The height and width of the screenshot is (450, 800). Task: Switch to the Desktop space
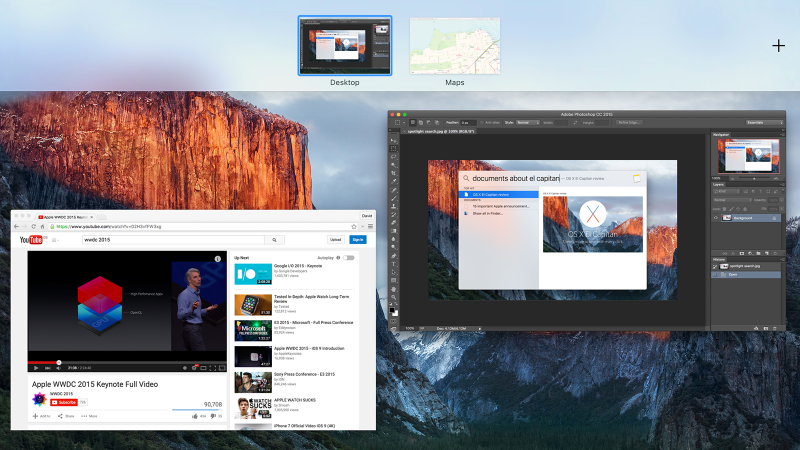(x=345, y=46)
